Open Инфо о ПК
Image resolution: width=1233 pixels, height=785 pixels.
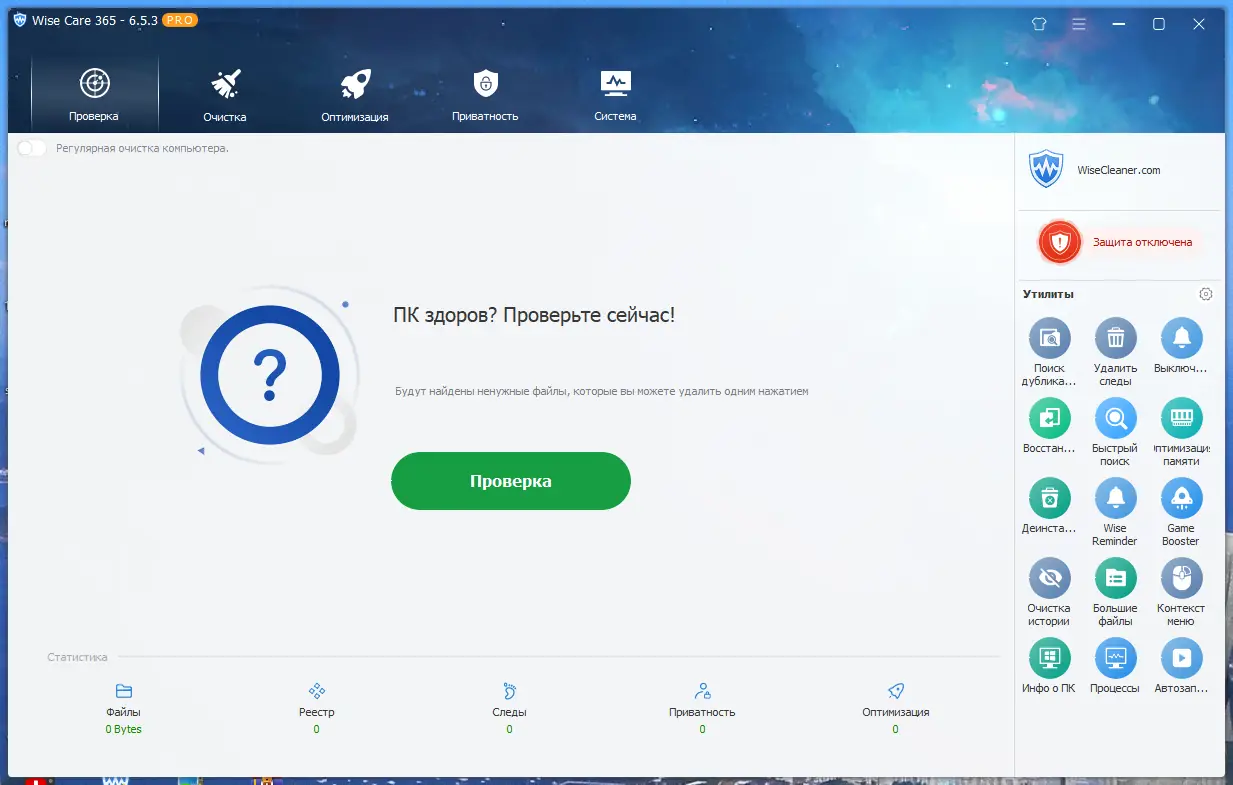coord(1048,658)
